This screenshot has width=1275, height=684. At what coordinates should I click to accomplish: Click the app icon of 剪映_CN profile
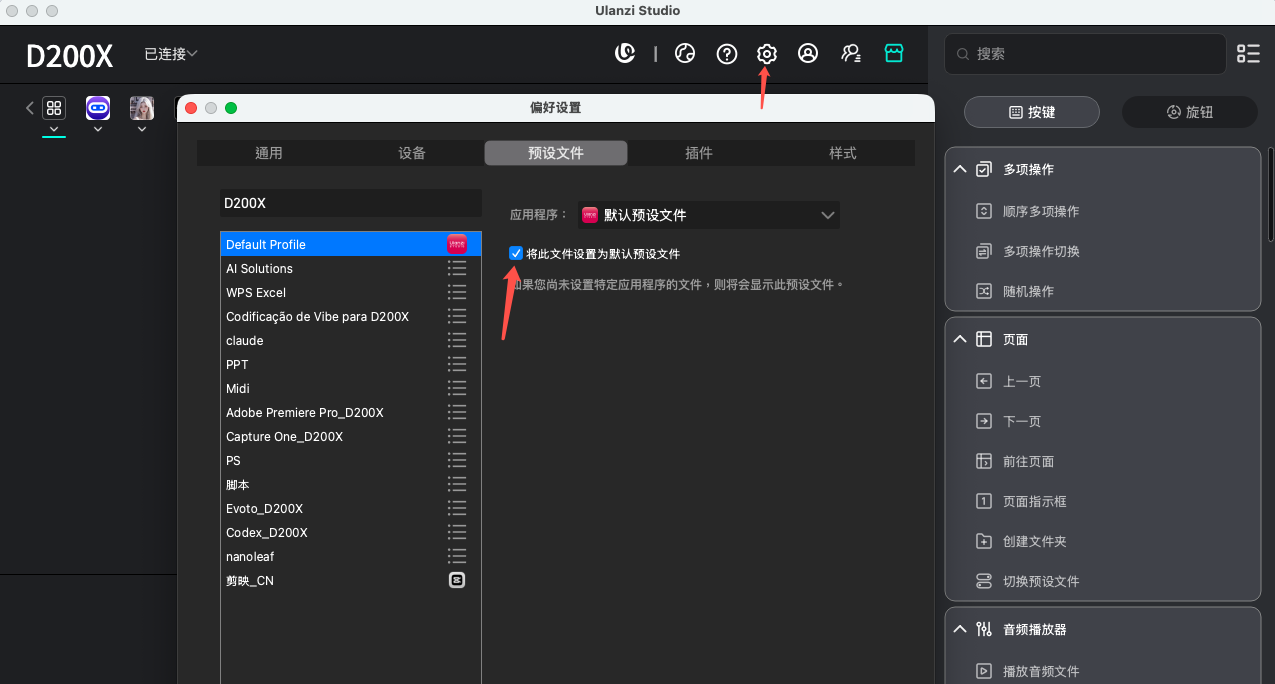[x=457, y=580]
